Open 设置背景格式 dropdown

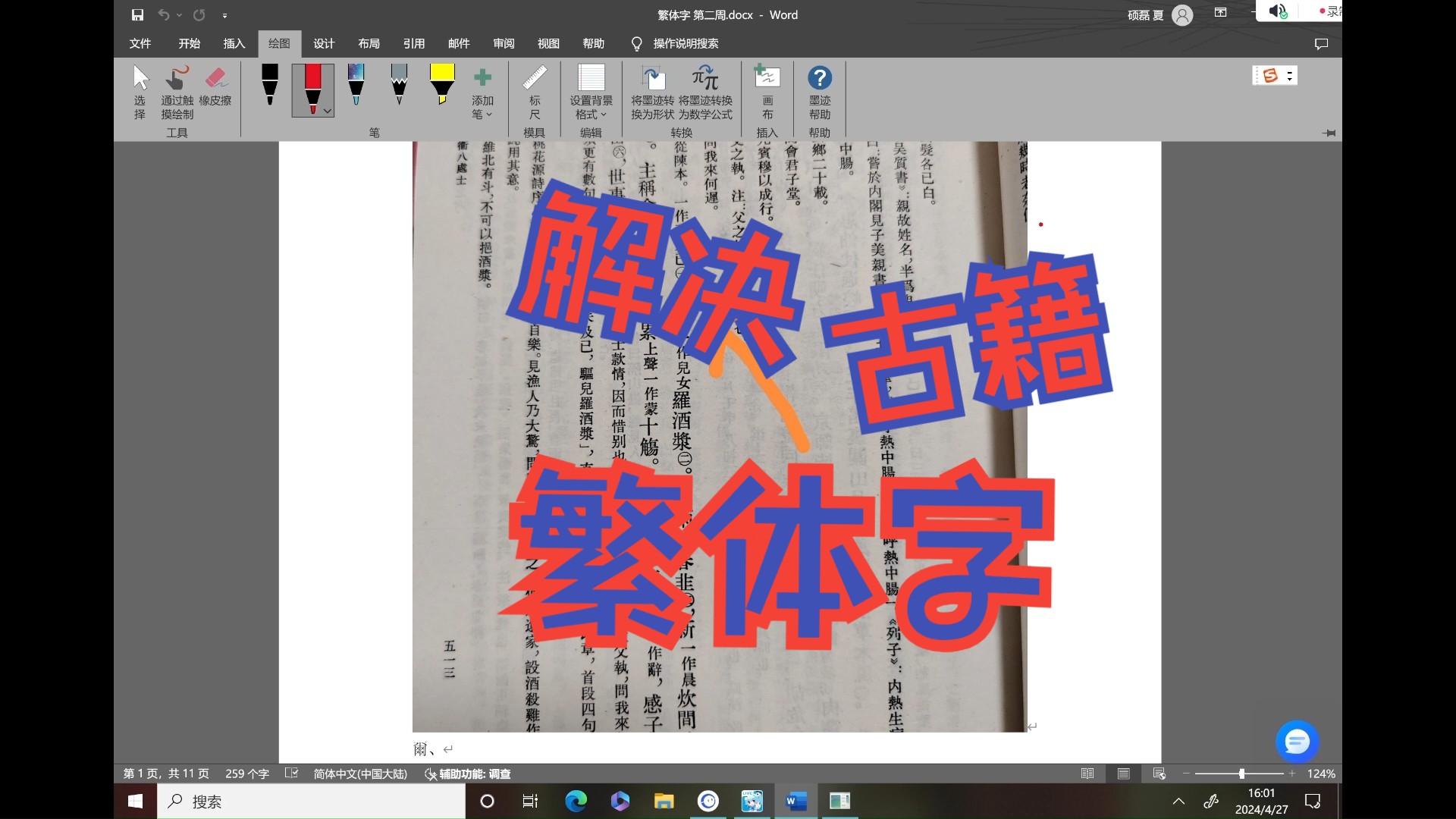[x=591, y=92]
